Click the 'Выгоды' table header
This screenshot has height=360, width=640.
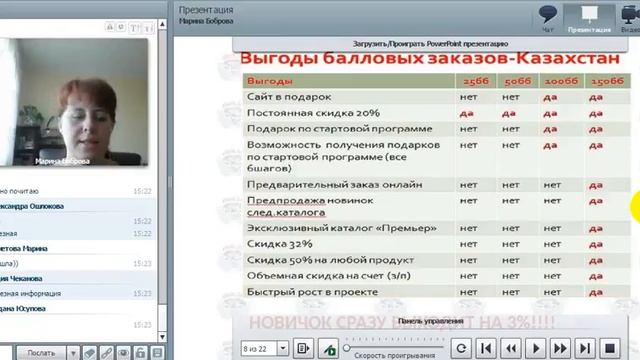click(269, 81)
